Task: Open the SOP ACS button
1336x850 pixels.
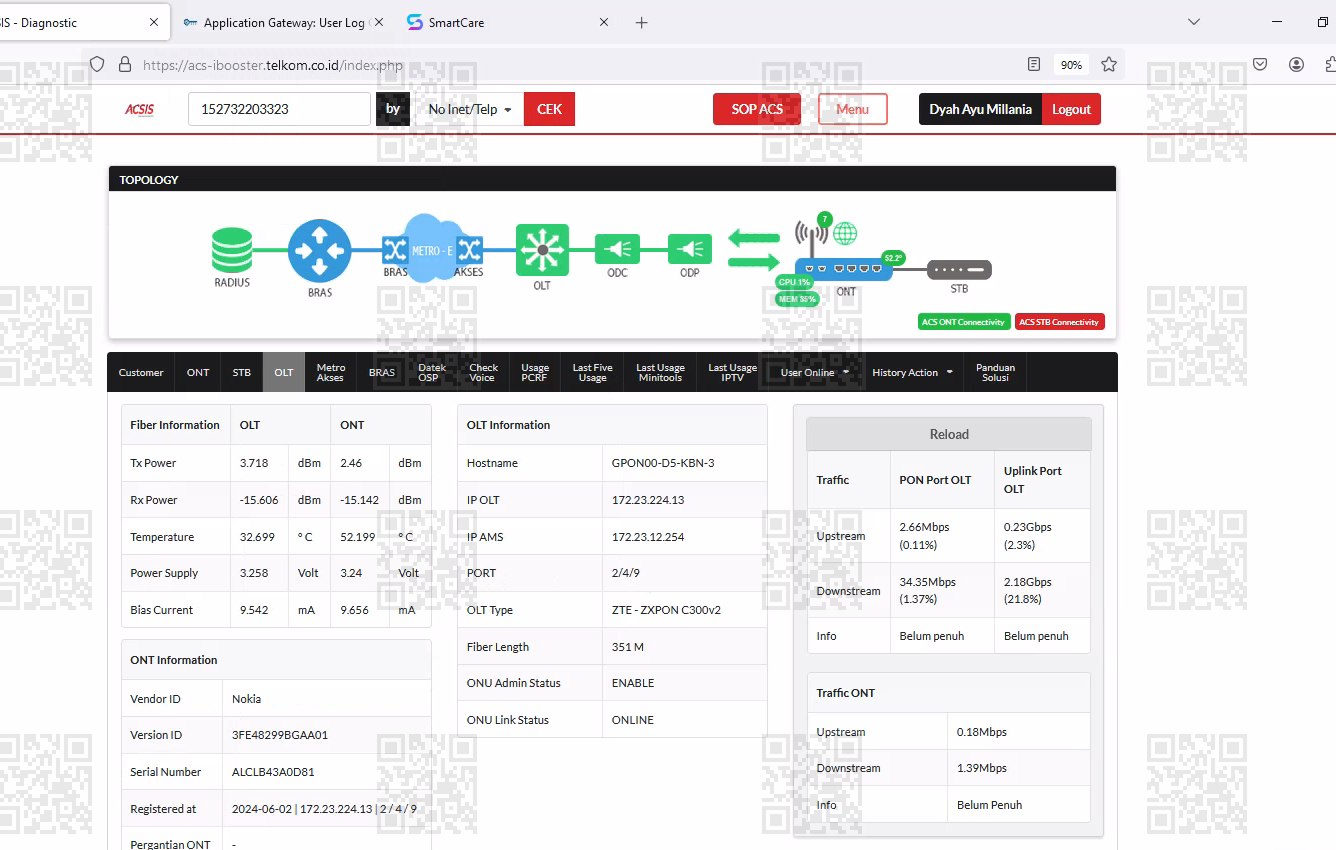Action: point(757,109)
